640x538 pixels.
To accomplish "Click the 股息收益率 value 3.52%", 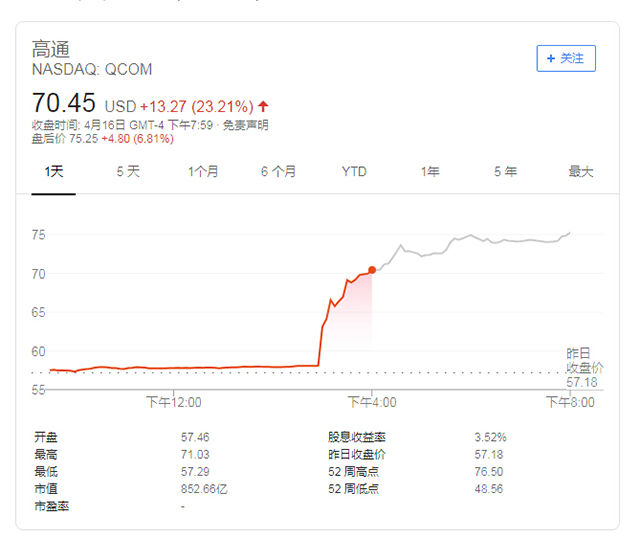I will tap(490, 437).
